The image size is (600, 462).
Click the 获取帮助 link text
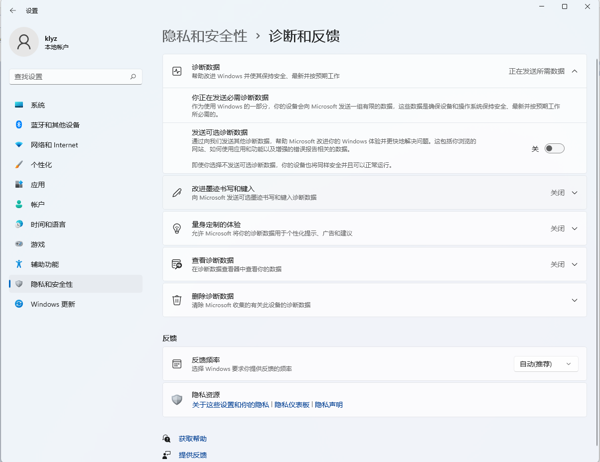point(192,439)
